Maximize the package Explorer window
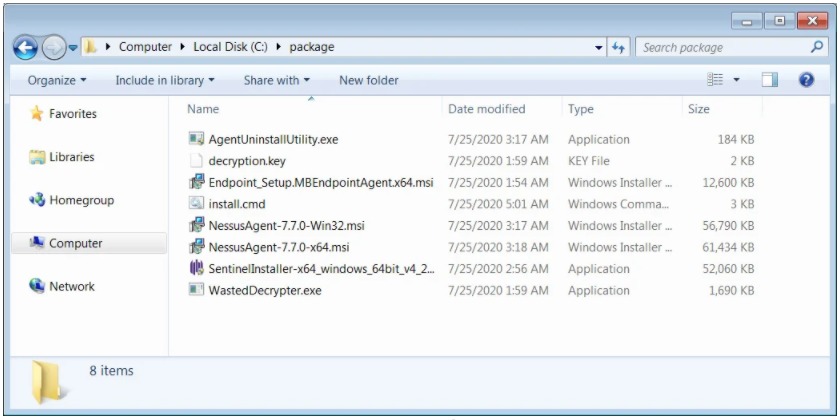 (x=780, y=21)
